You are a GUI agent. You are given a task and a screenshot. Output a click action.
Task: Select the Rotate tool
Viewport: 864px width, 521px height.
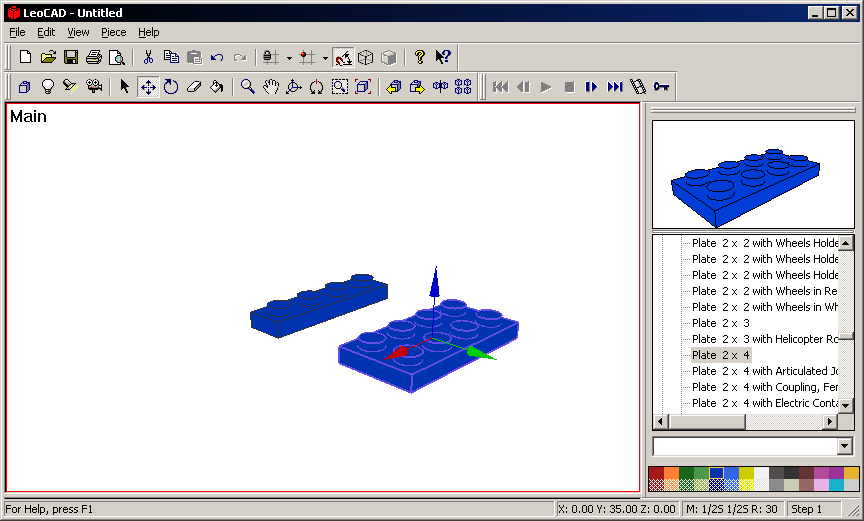171,87
